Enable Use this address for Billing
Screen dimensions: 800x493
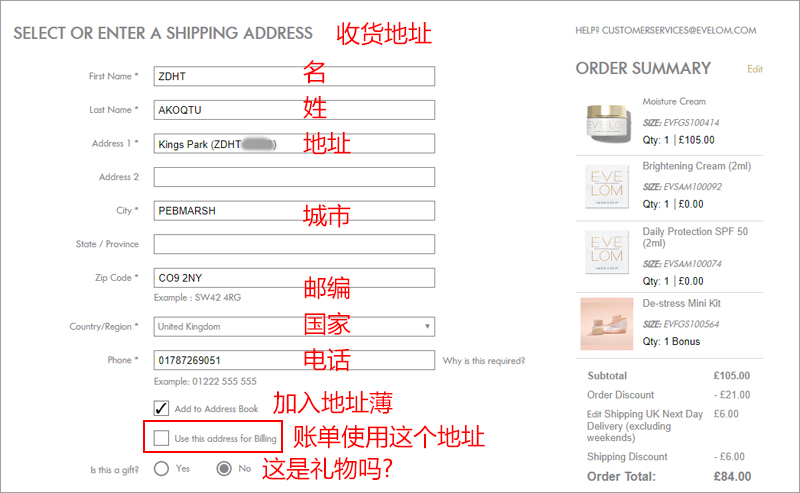click(161, 438)
